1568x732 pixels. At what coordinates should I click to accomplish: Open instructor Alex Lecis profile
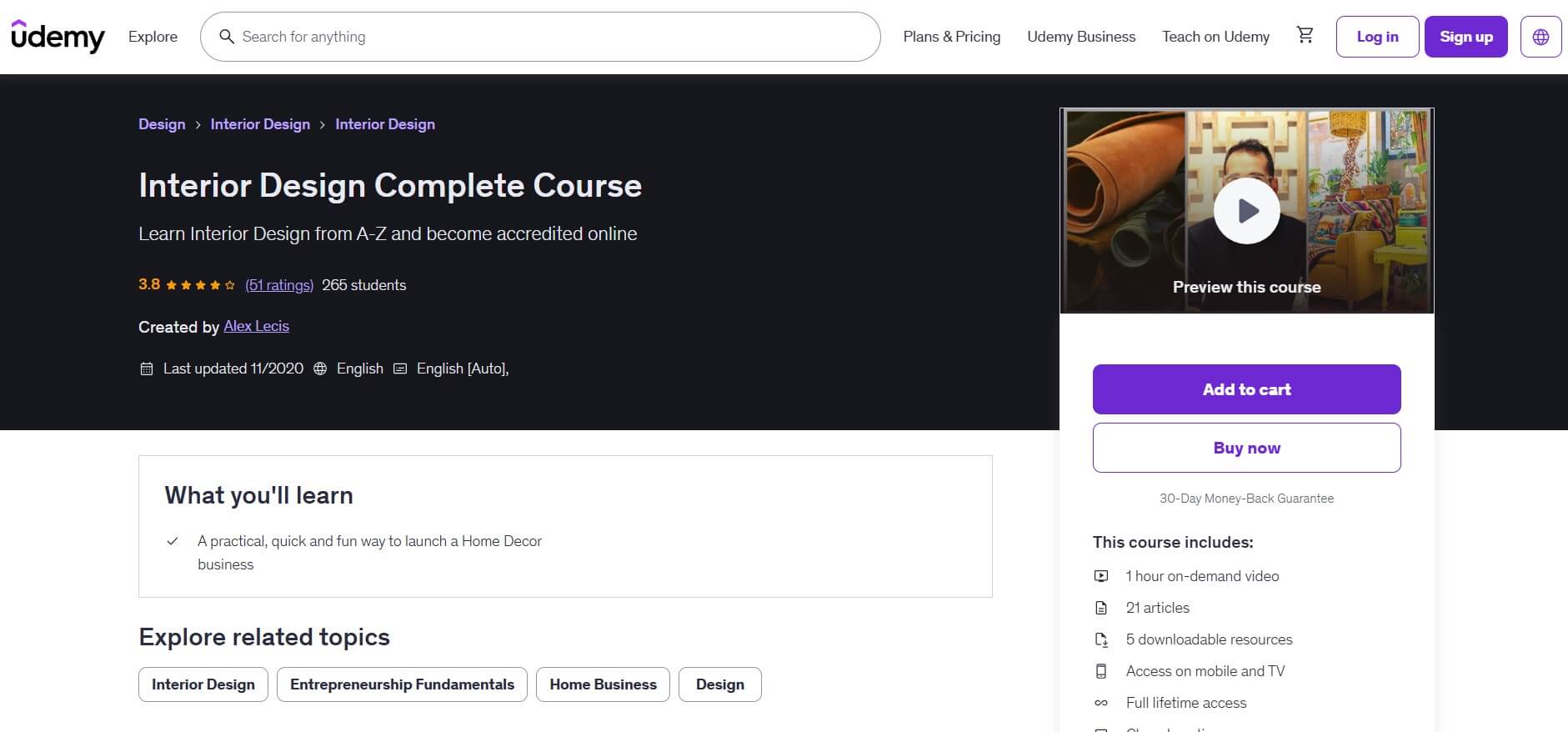coord(256,326)
